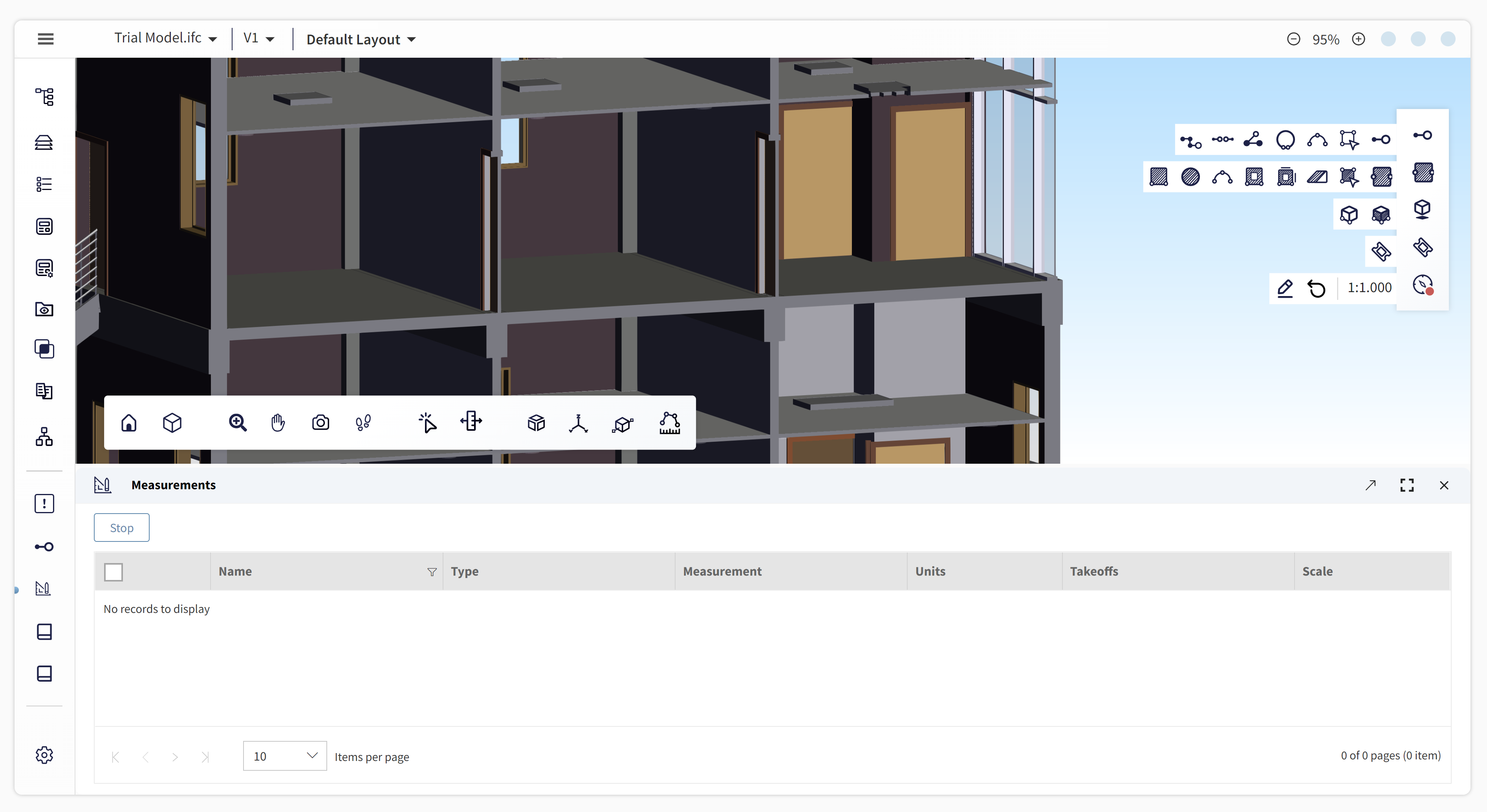
Task: Open the Measurements ruler icon in sidebar
Action: pyautogui.click(x=43, y=589)
